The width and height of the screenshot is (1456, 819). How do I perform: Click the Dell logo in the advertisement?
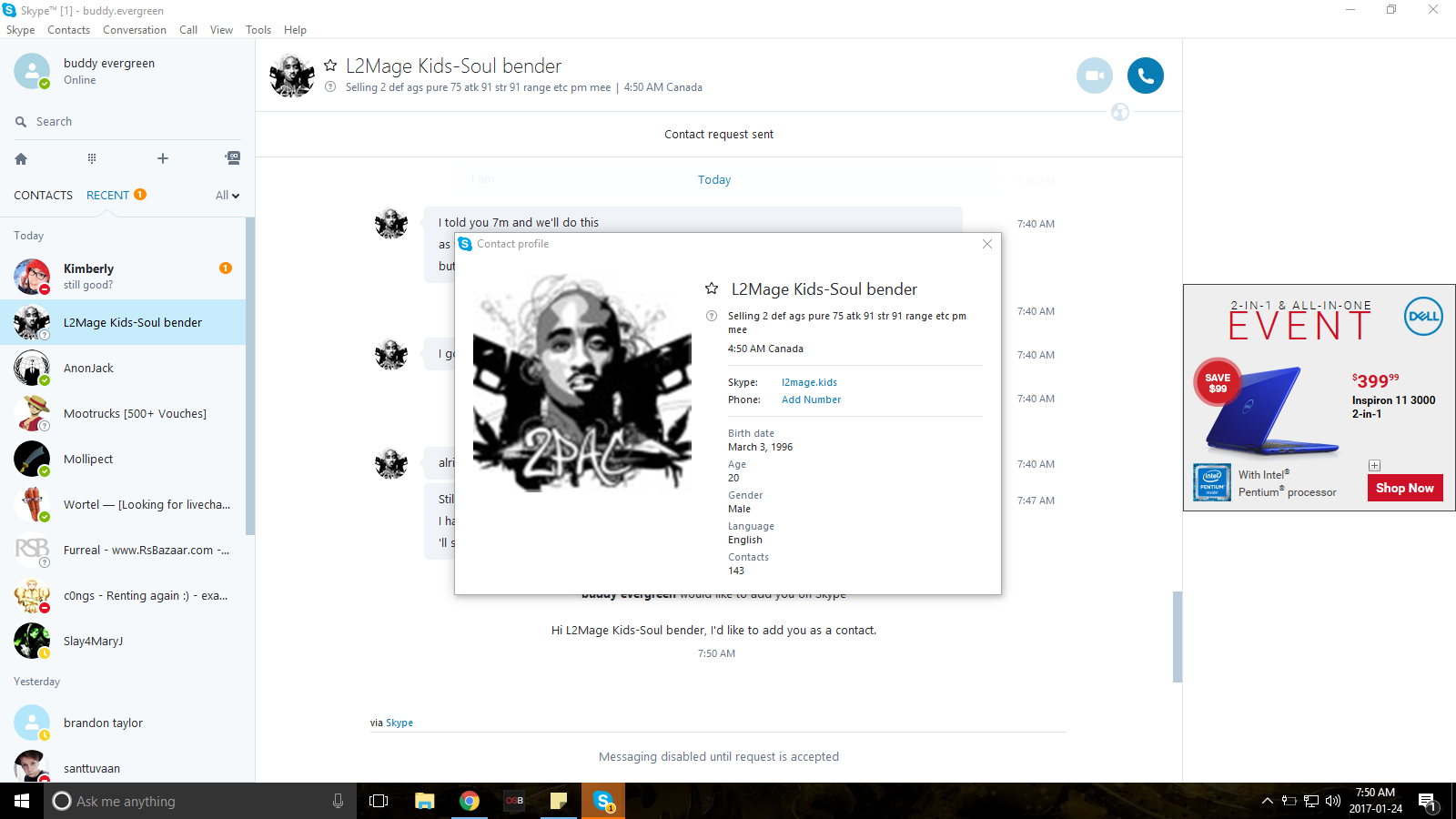pyautogui.click(x=1423, y=317)
